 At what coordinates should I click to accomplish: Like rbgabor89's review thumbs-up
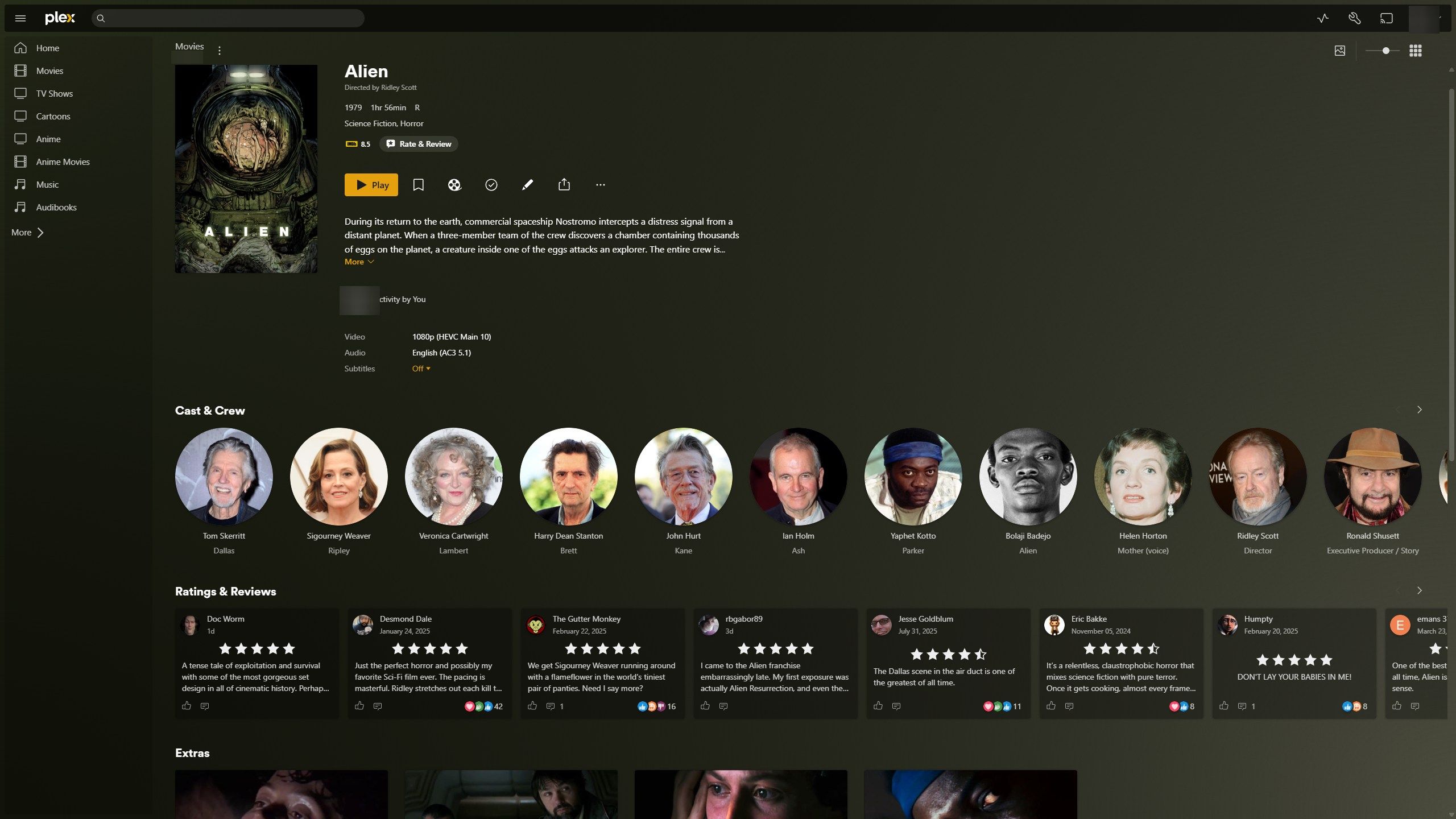705,706
